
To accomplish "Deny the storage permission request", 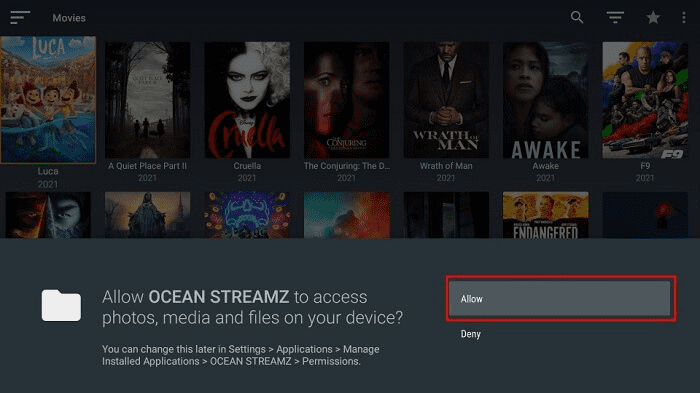I will point(471,334).
